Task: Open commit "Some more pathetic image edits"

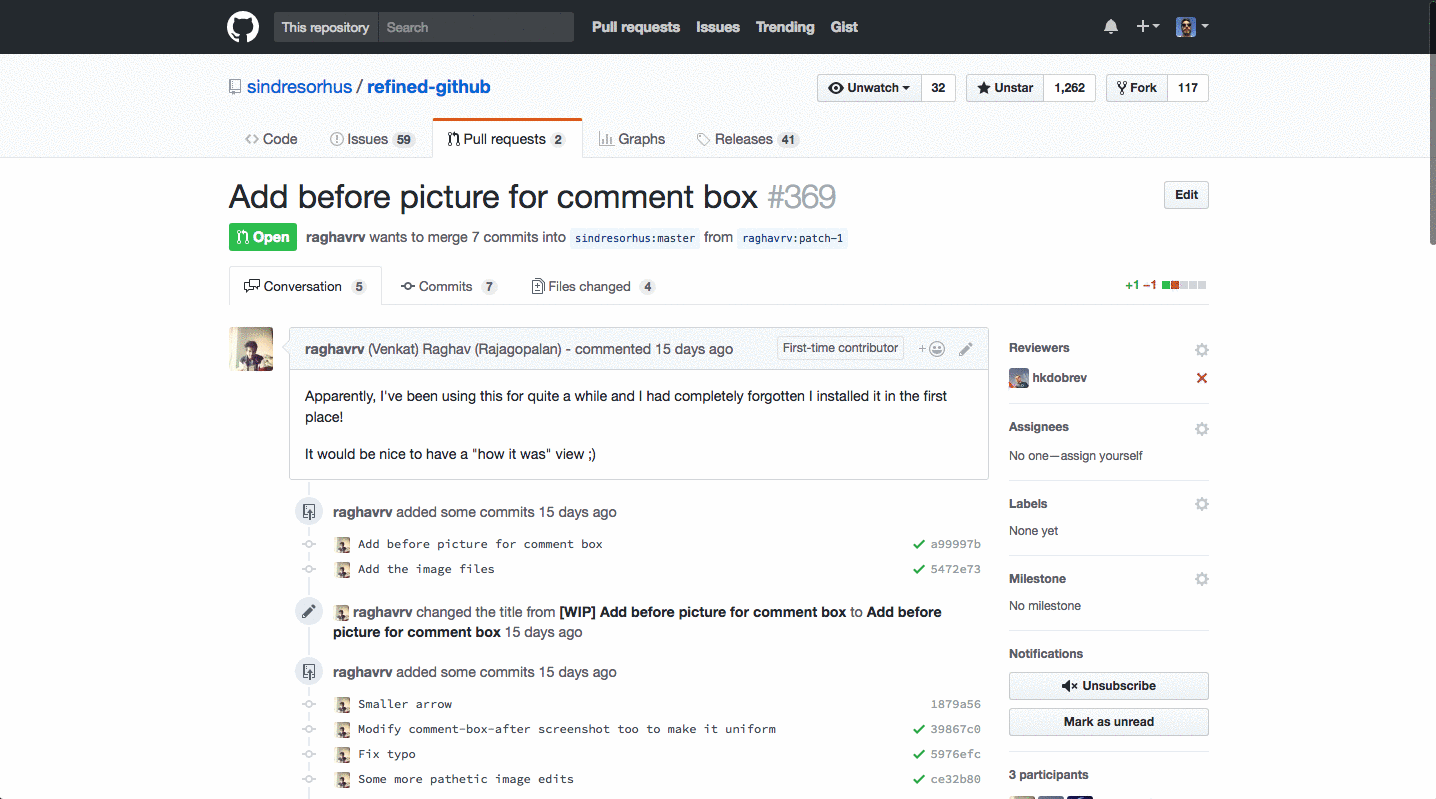Action: point(466,779)
